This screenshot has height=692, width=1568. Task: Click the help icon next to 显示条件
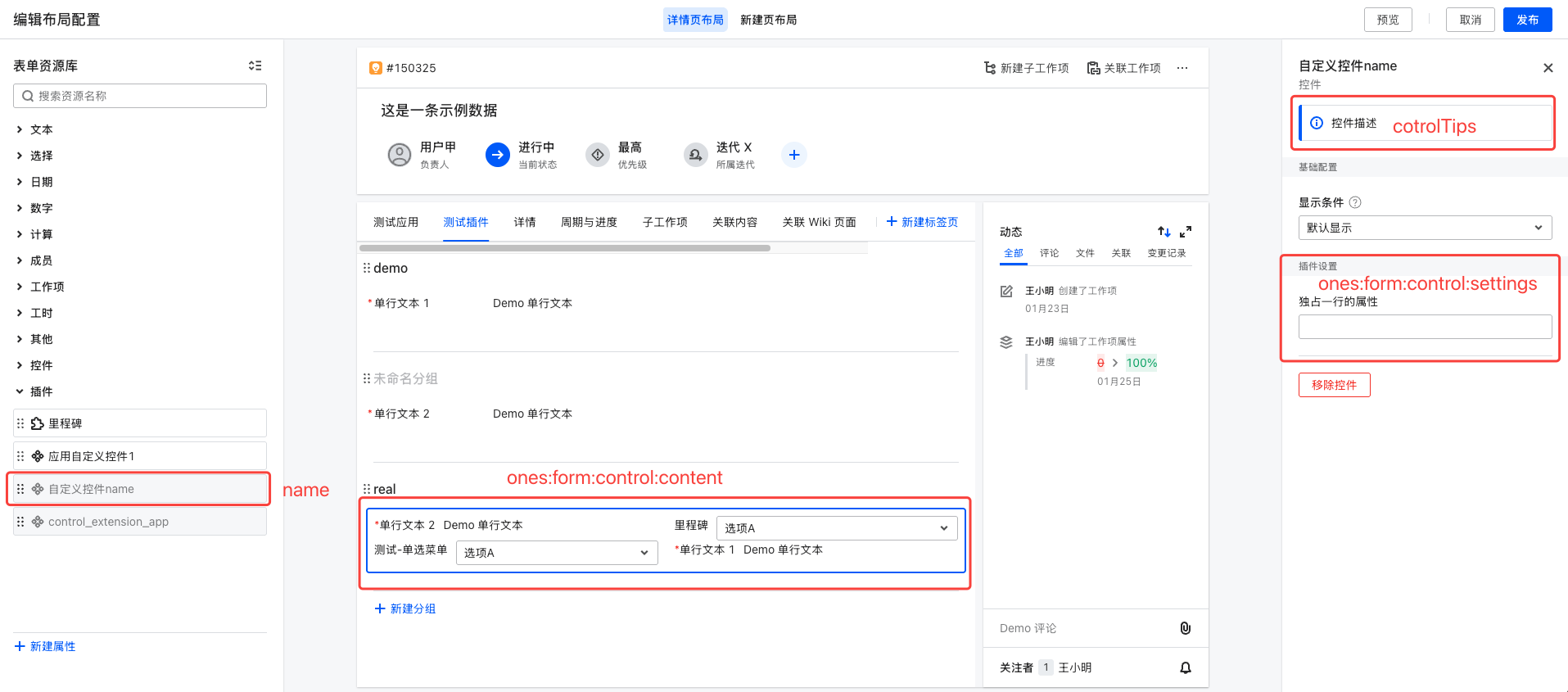point(1355,202)
